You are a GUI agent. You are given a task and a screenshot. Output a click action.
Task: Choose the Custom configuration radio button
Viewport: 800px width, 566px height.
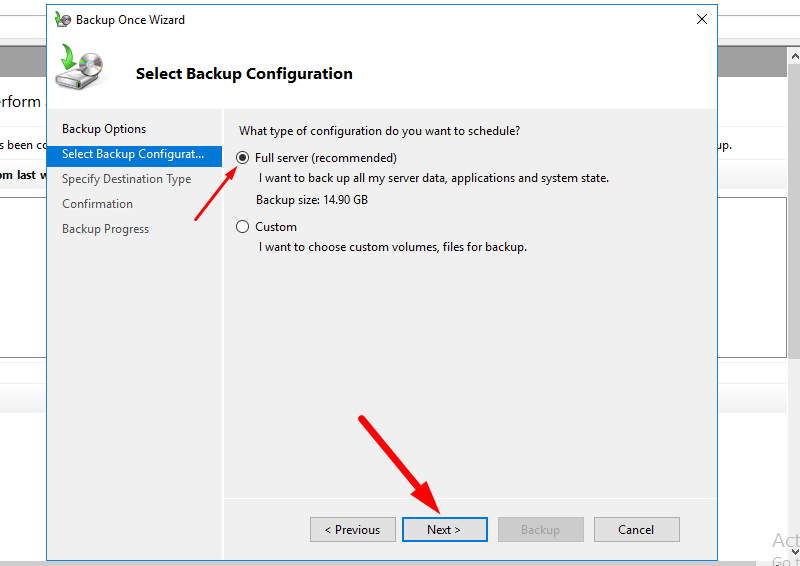tap(243, 227)
